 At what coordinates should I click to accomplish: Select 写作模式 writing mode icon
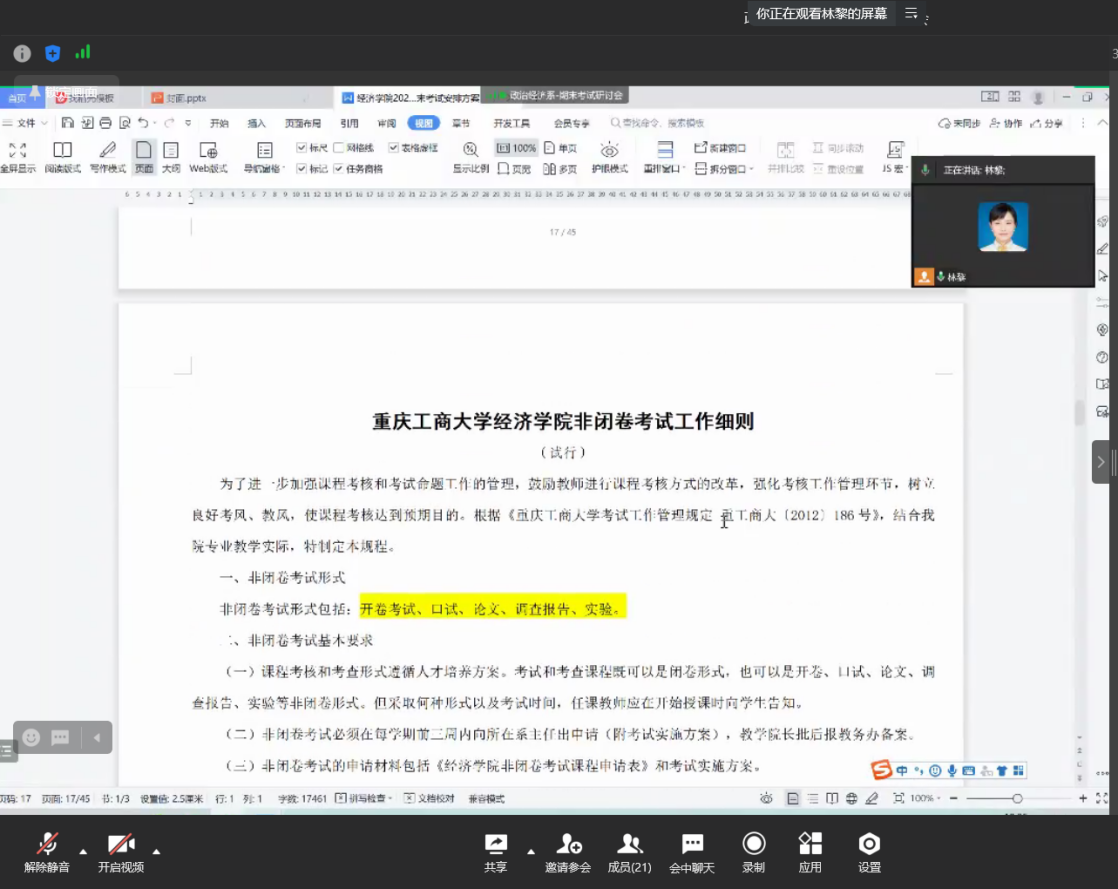point(108,156)
